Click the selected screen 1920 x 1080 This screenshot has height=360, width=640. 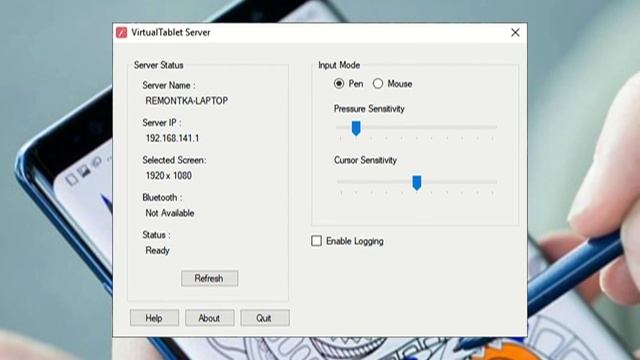169,176
